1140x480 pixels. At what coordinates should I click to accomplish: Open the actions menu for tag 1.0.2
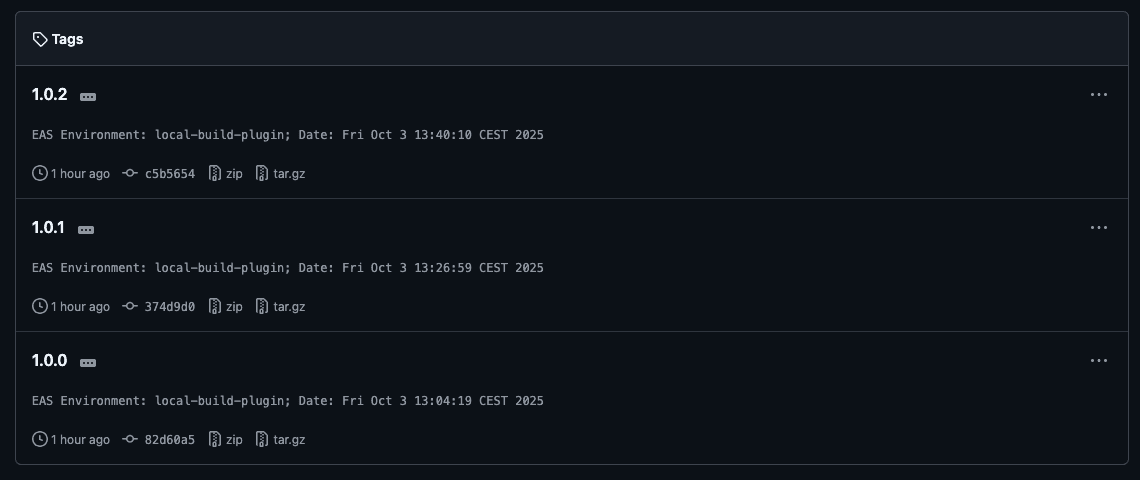pos(1098,95)
